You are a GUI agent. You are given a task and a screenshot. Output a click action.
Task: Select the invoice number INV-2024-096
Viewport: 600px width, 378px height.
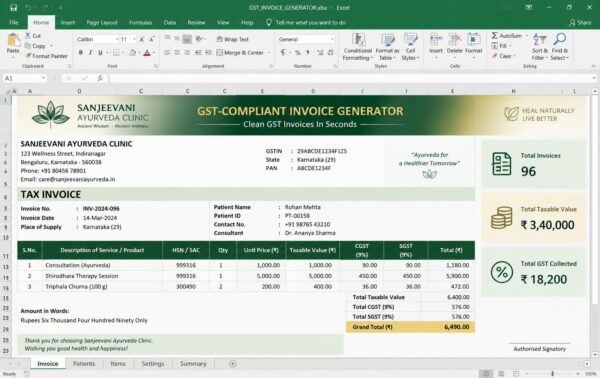point(101,209)
